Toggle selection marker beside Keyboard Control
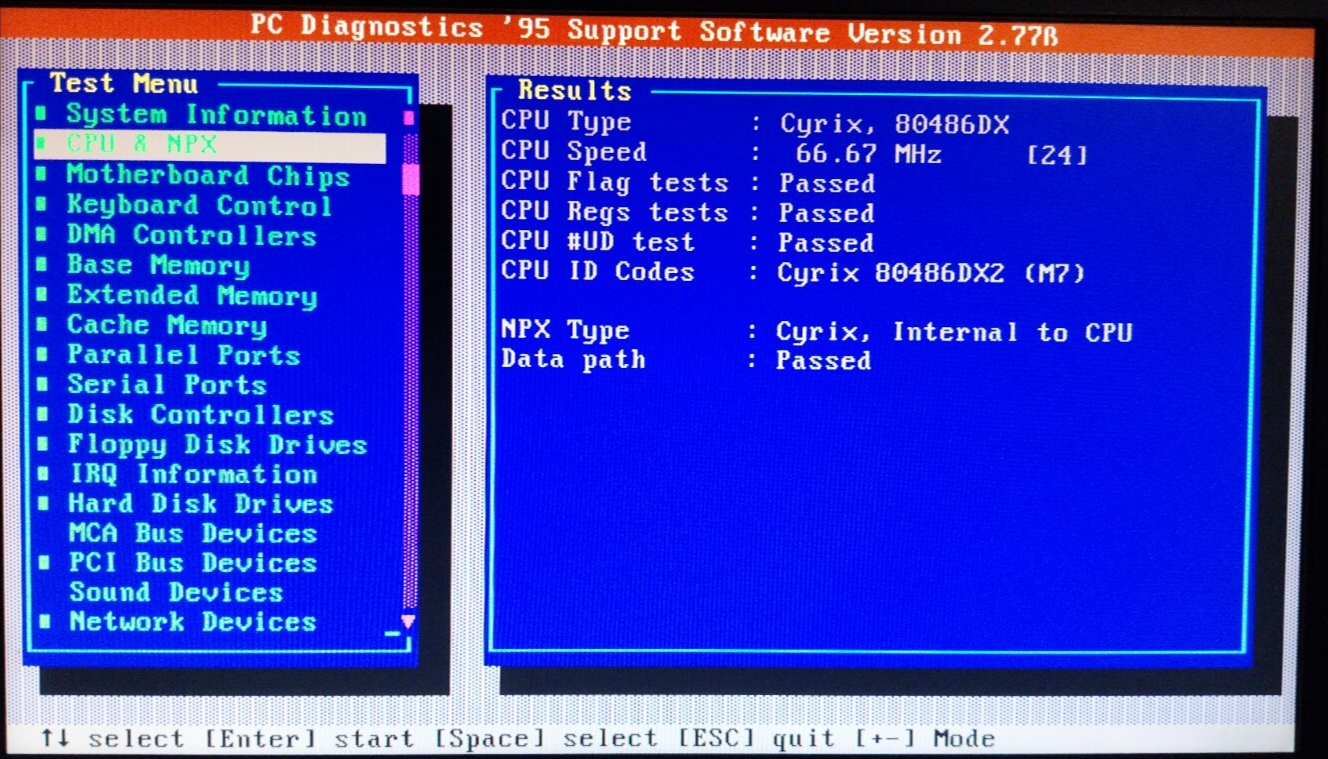The height and width of the screenshot is (759, 1328). pos(41,206)
